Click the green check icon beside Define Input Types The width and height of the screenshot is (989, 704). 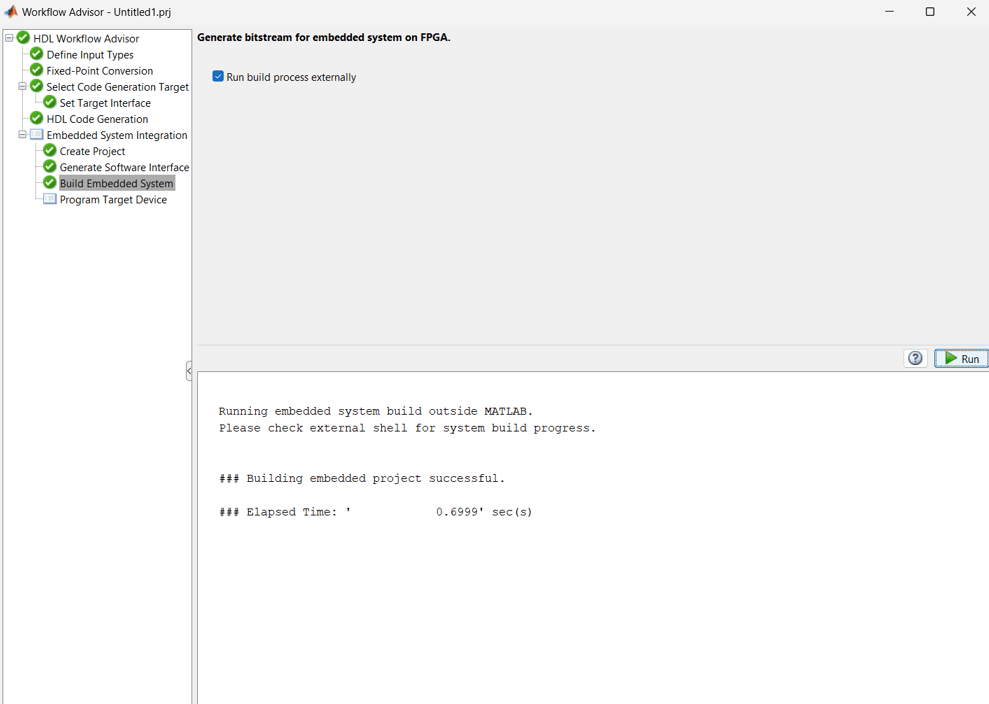click(35, 54)
